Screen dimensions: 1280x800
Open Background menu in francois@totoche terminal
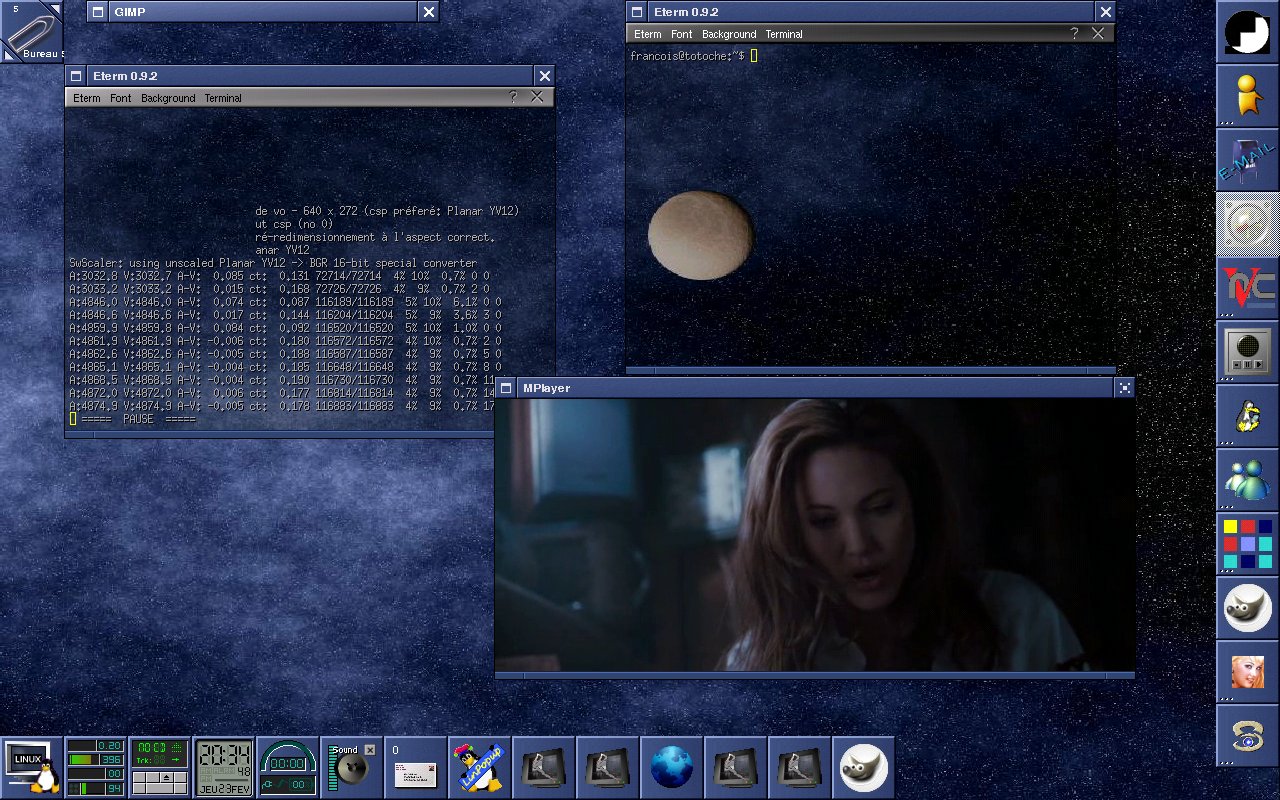tap(729, 34)
